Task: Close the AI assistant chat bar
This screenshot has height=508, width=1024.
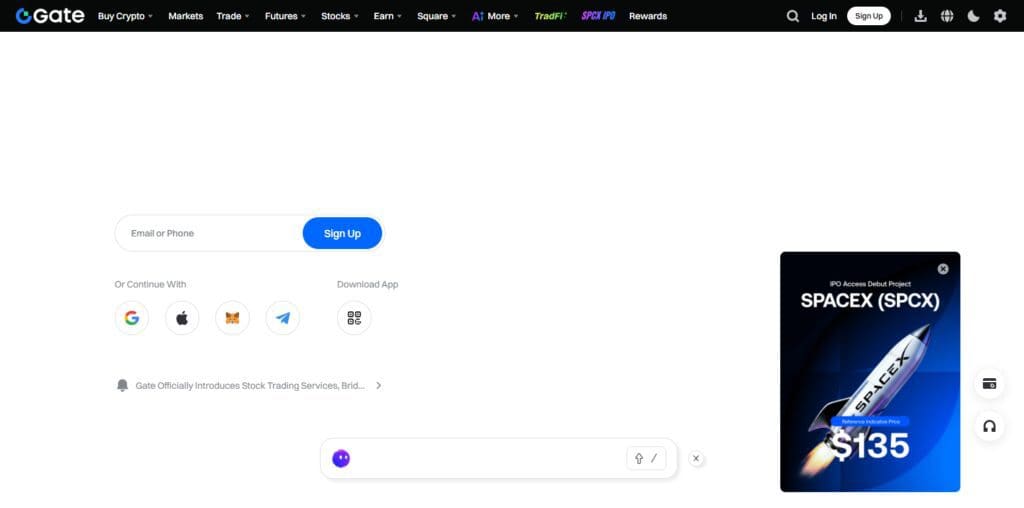Action: click(x=696, y=458)
